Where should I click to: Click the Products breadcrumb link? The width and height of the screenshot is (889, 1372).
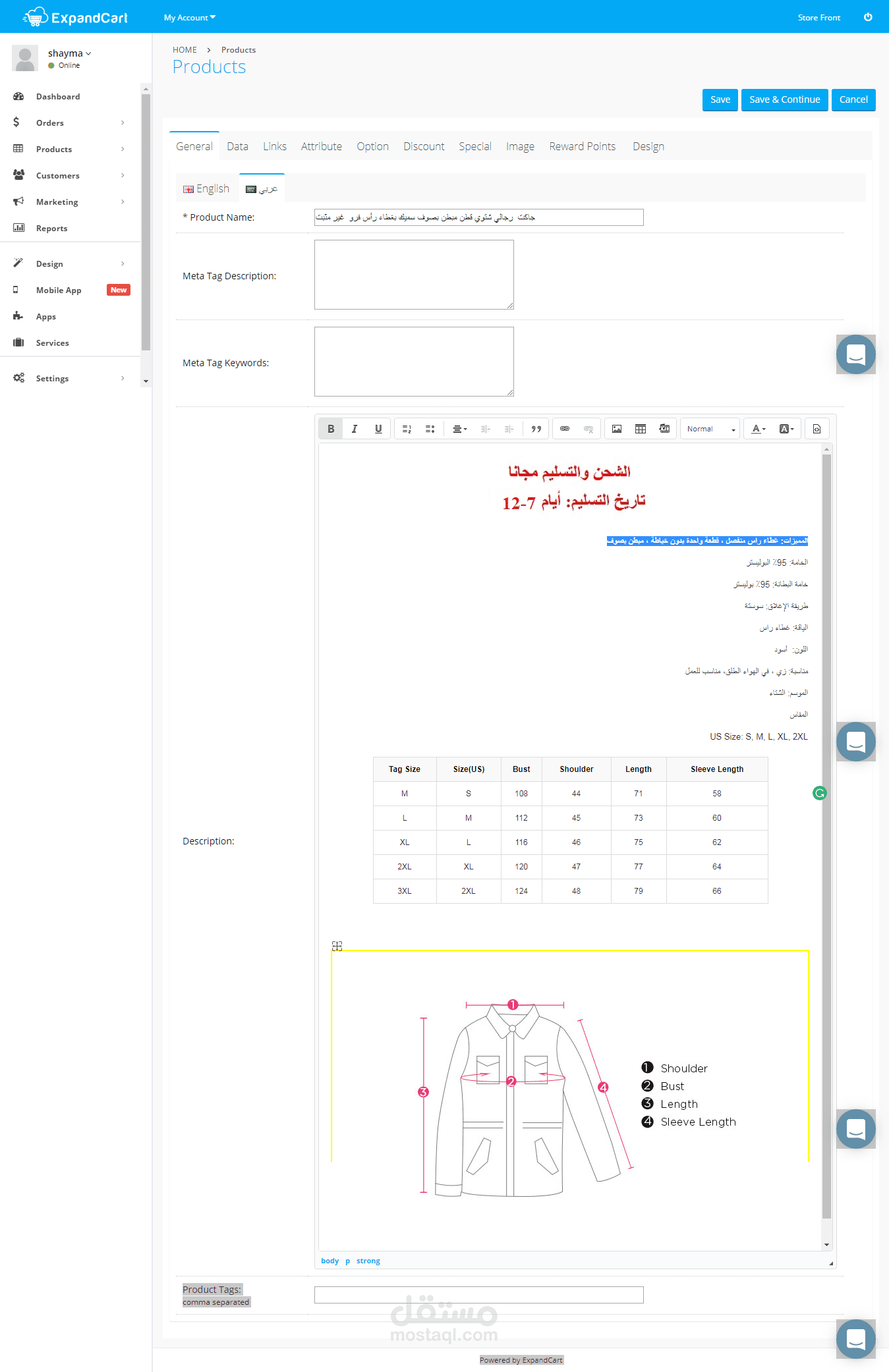pos(239,50)
